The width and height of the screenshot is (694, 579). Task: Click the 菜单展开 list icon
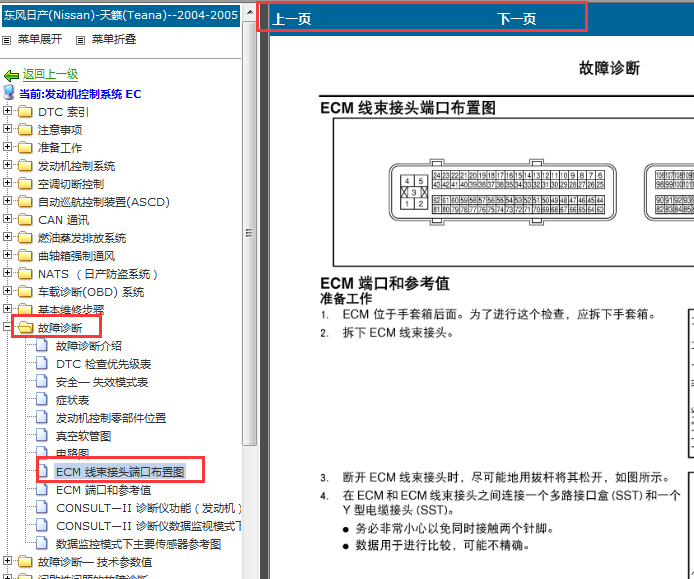[7, 40]
